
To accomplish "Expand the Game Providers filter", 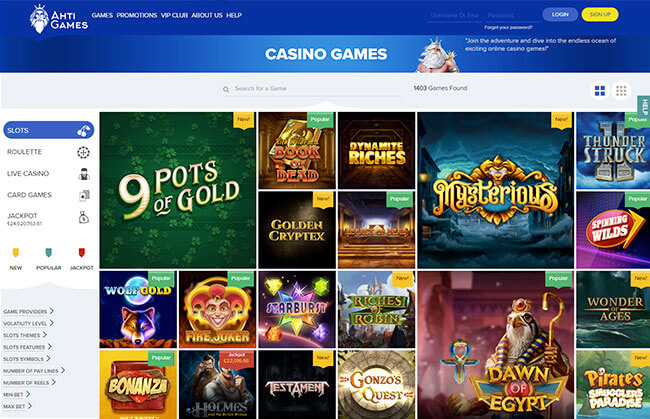I will (29, 311).
